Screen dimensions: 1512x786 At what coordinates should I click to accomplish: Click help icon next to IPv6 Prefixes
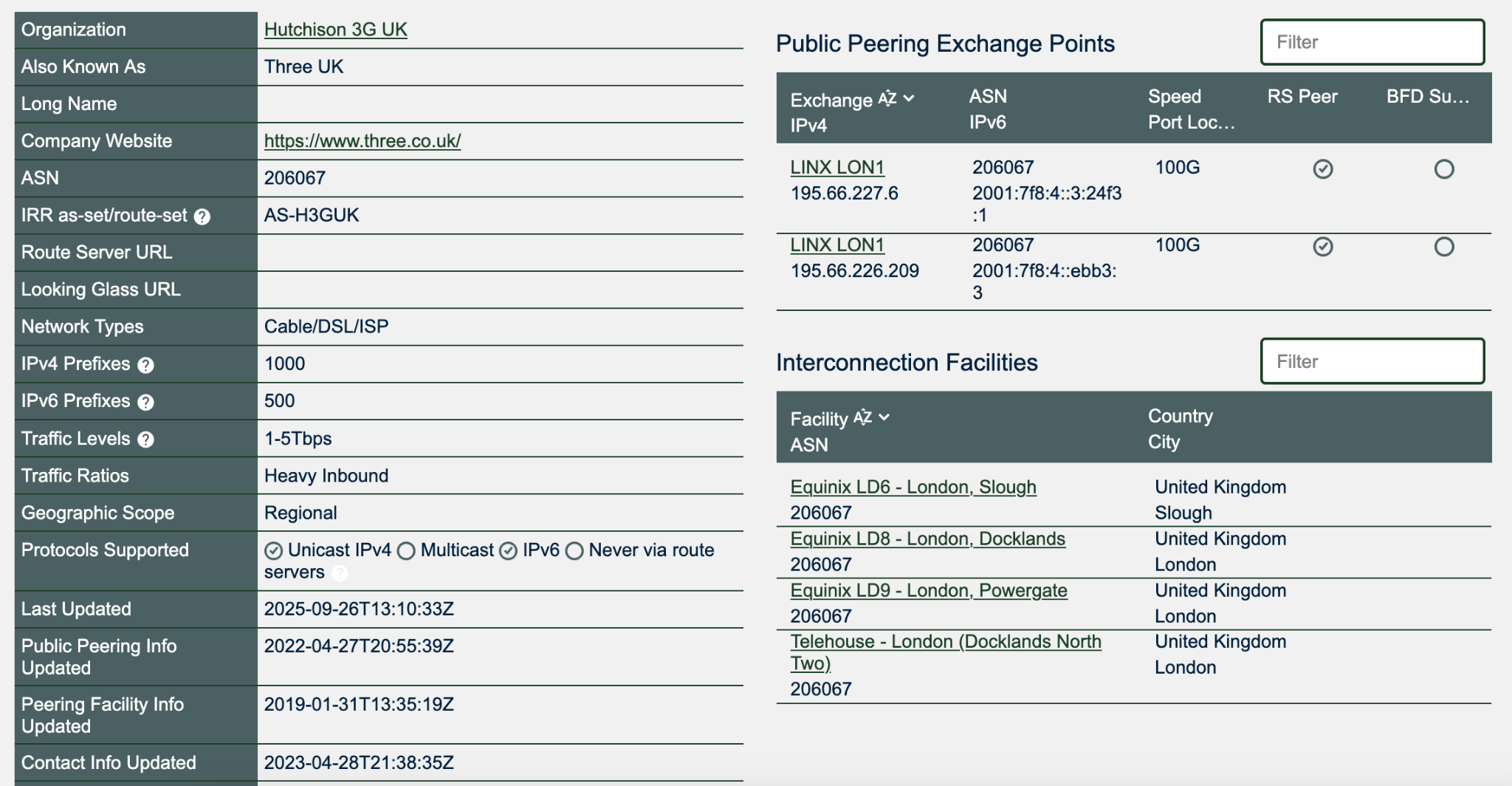(x=146, y=402)
